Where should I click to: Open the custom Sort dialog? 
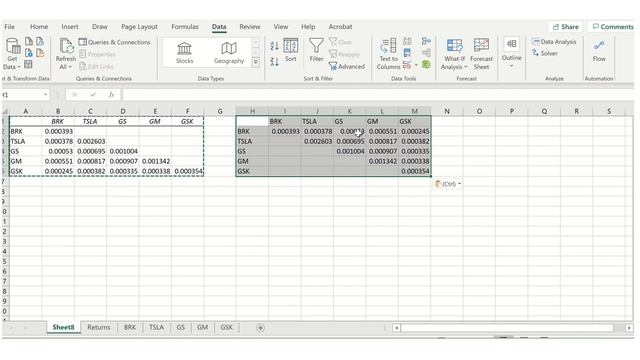pyautogui.click(x=291, y=50)
